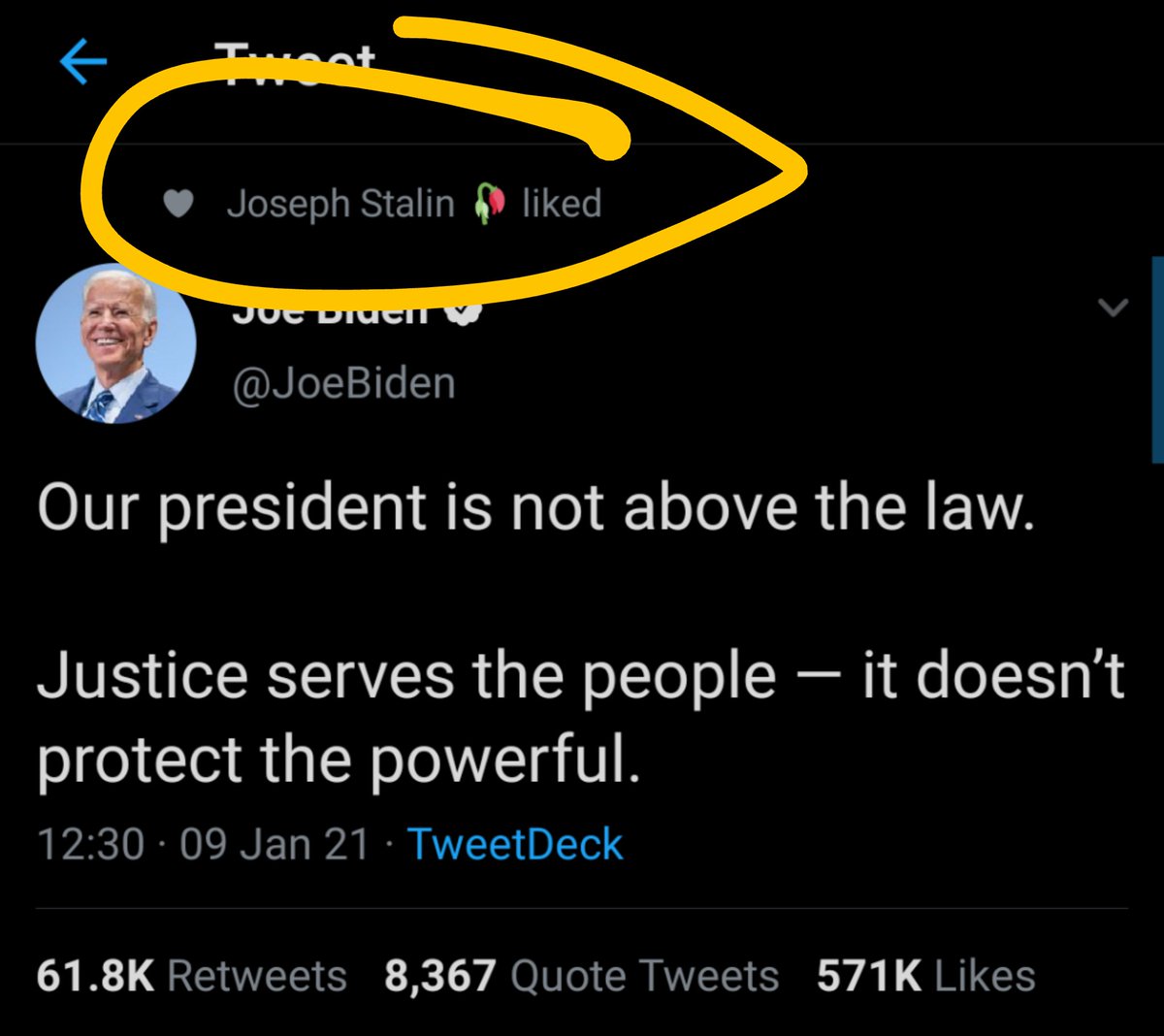Show the 571K Likes list
The width and height of the screenshot is (1164, 1036).
coord(925,976)
